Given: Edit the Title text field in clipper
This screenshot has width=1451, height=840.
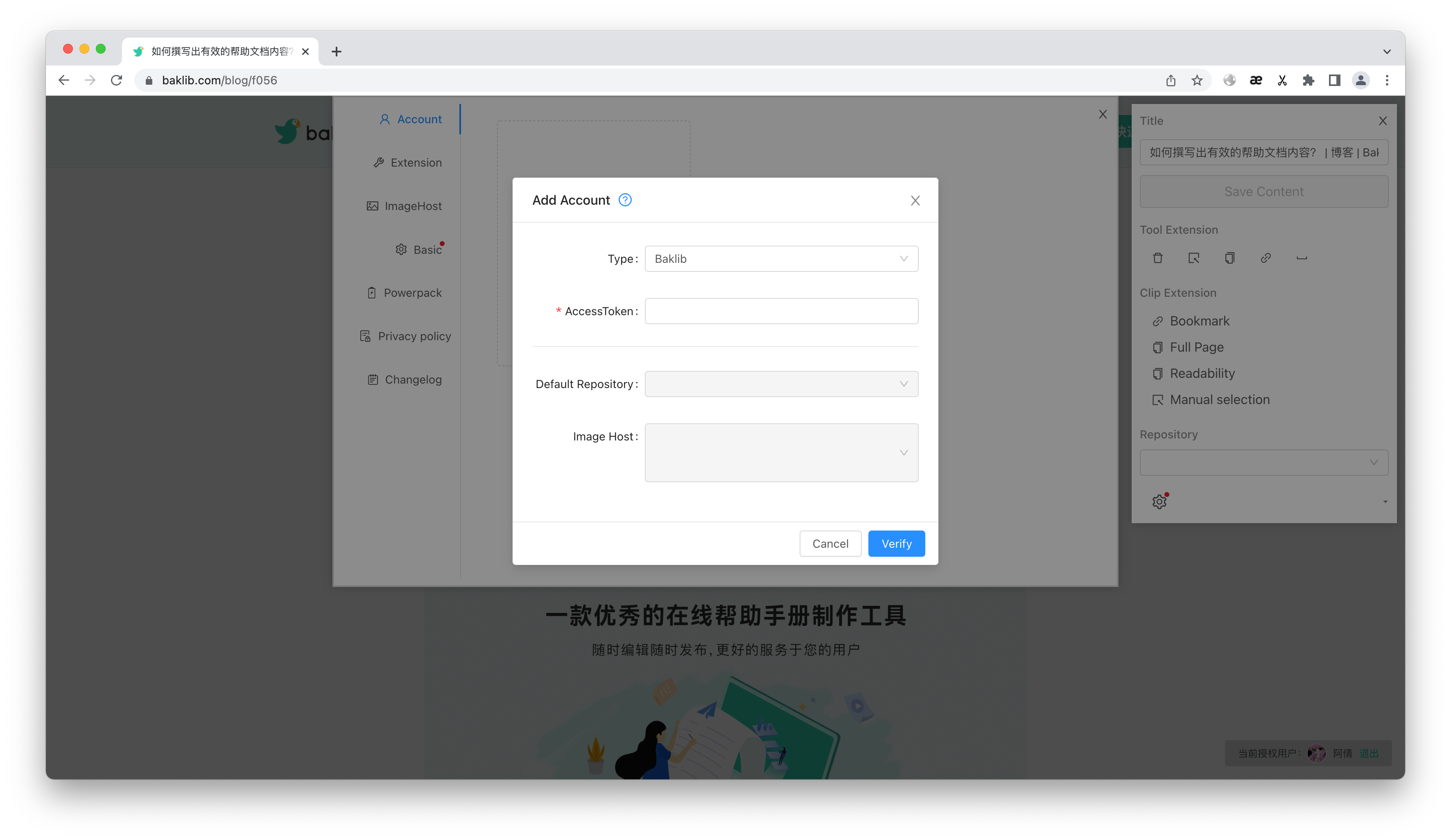Looking at the screenshot, I should pyautogui.click(x=1264, y=153).
